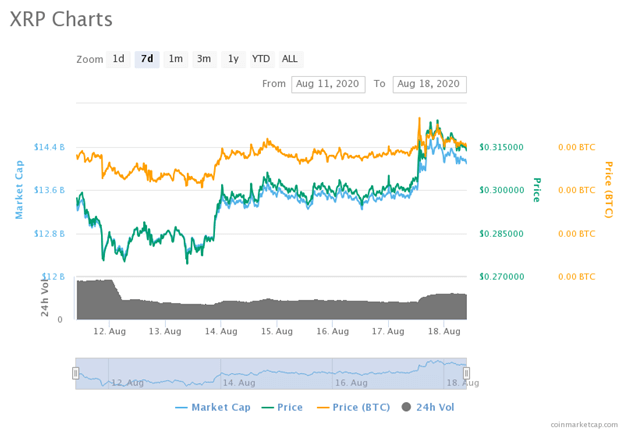628x433 pixels.
Task: Click the 13. Aug x-axis label
Action: 165,331
